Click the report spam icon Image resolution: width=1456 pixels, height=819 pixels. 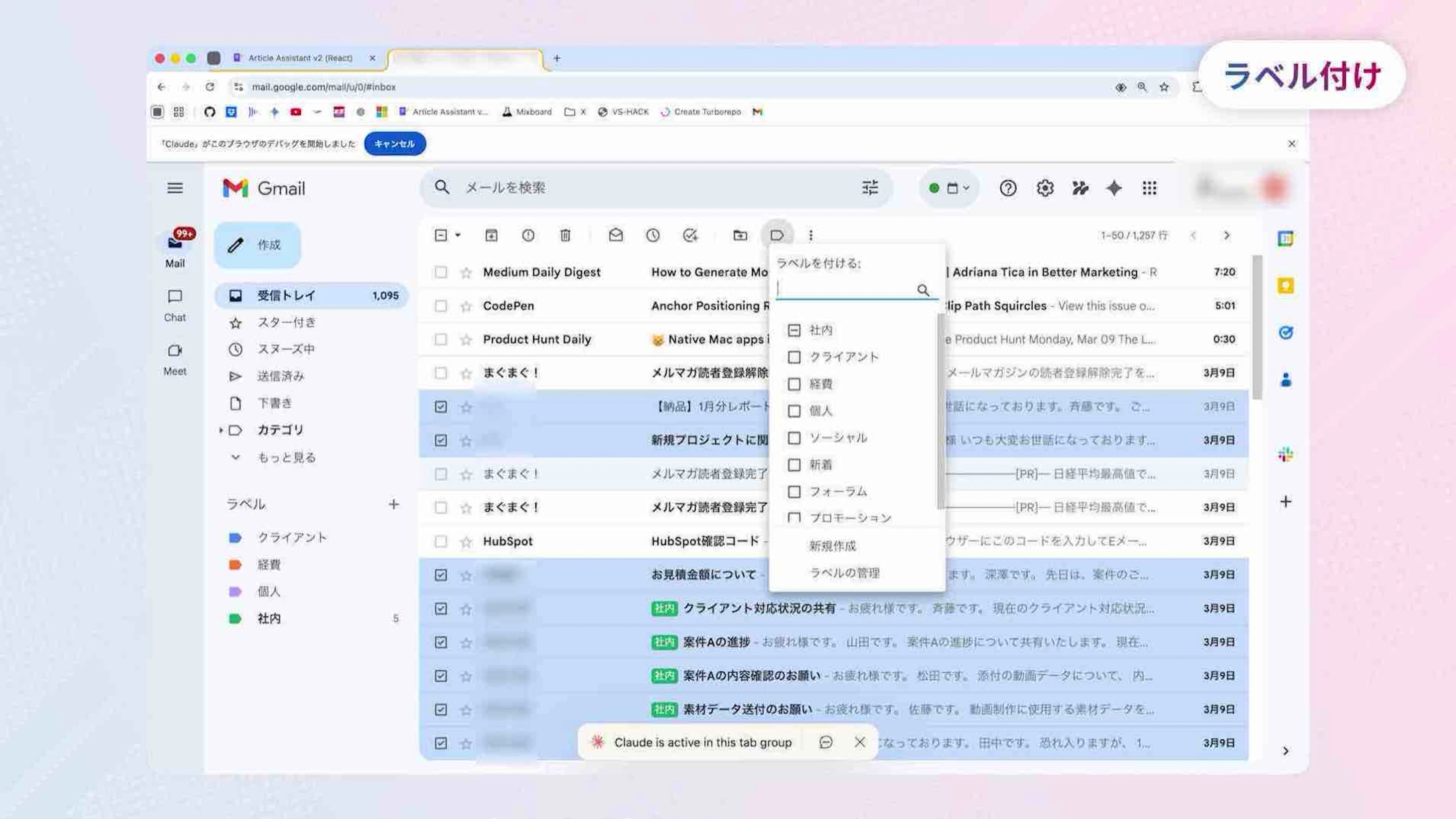point(528,235)
